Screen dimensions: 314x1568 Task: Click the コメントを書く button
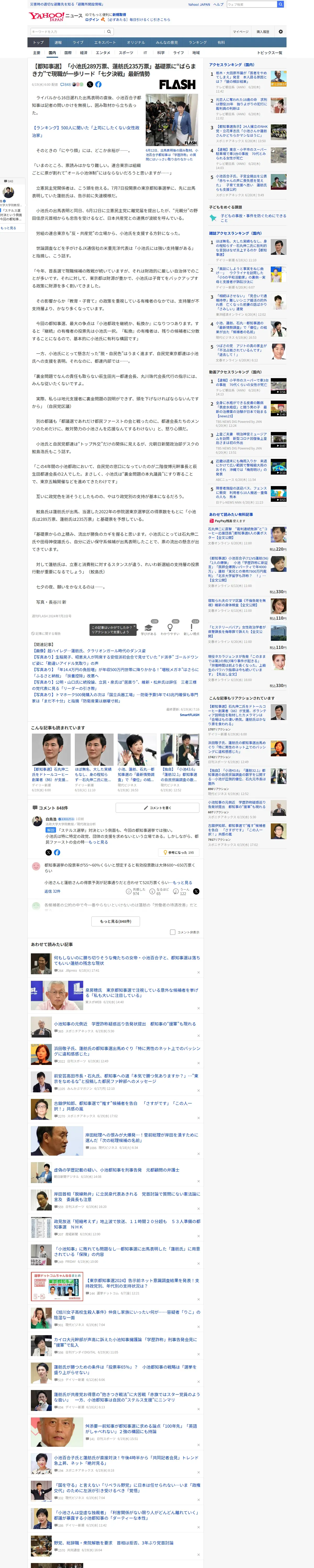157,808
